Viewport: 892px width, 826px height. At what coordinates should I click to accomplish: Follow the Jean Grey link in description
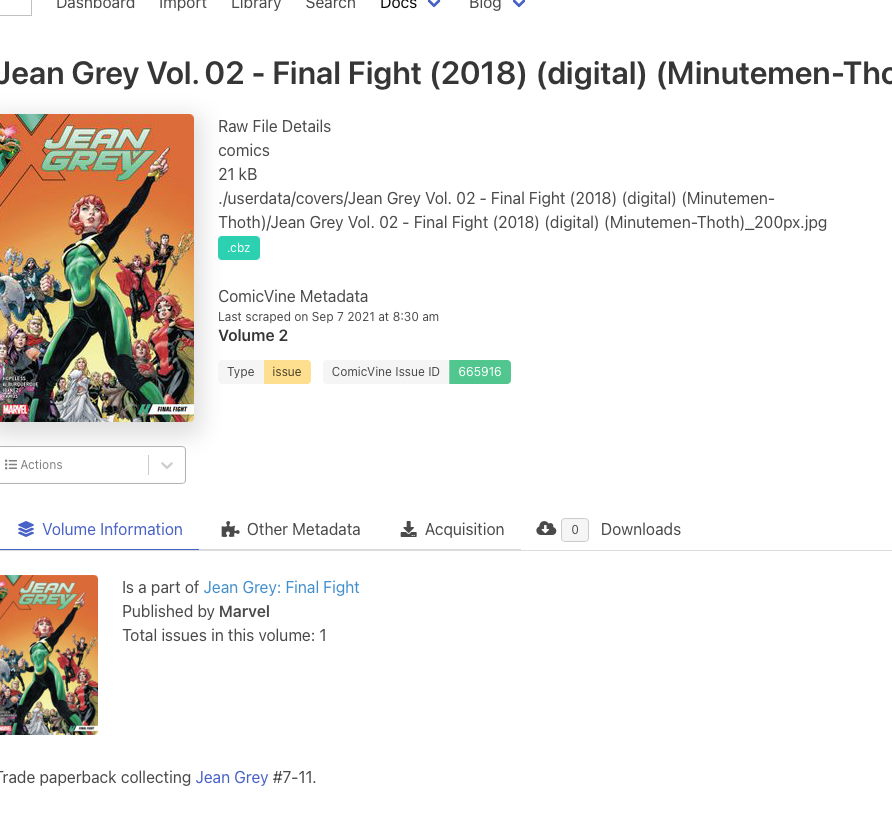pos(232,777)
